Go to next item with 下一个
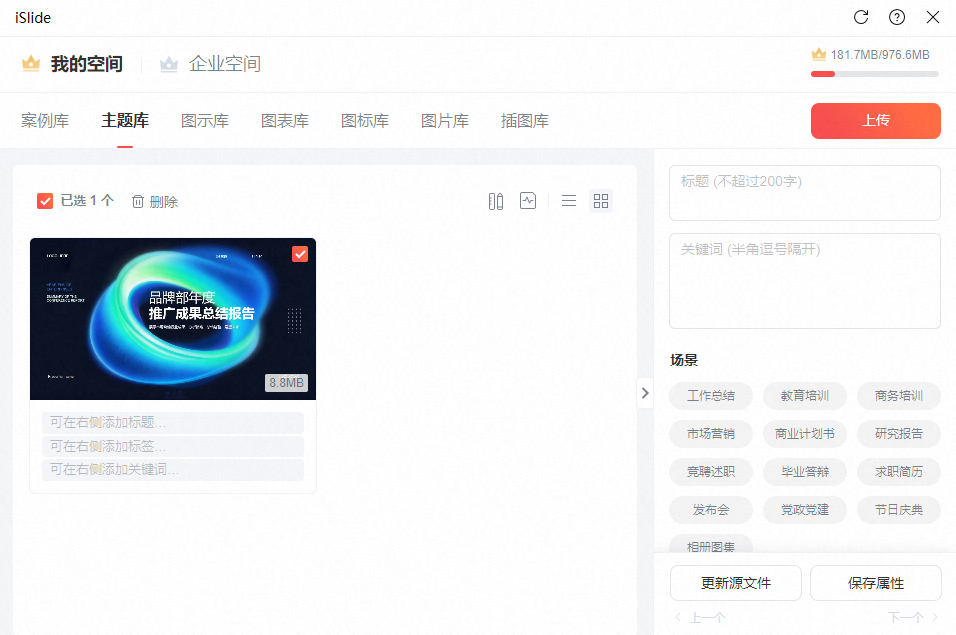956x635 pixels. [x=913, y=618]
